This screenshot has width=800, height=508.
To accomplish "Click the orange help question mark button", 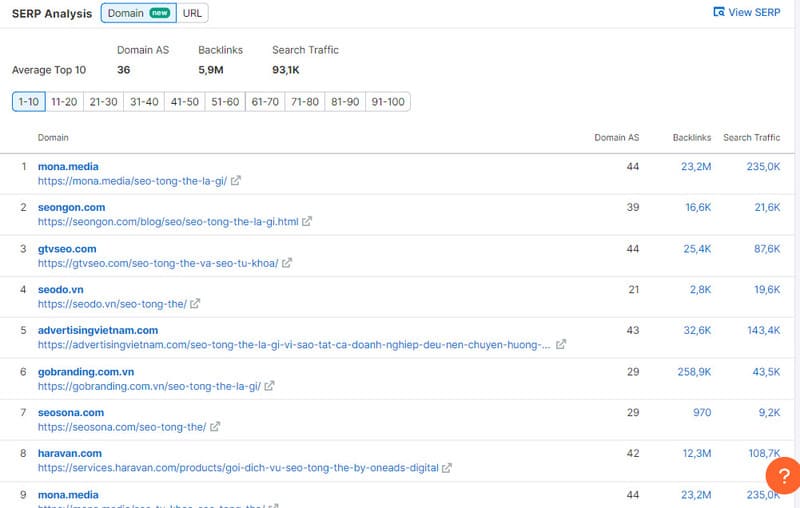I will point(781,474).
